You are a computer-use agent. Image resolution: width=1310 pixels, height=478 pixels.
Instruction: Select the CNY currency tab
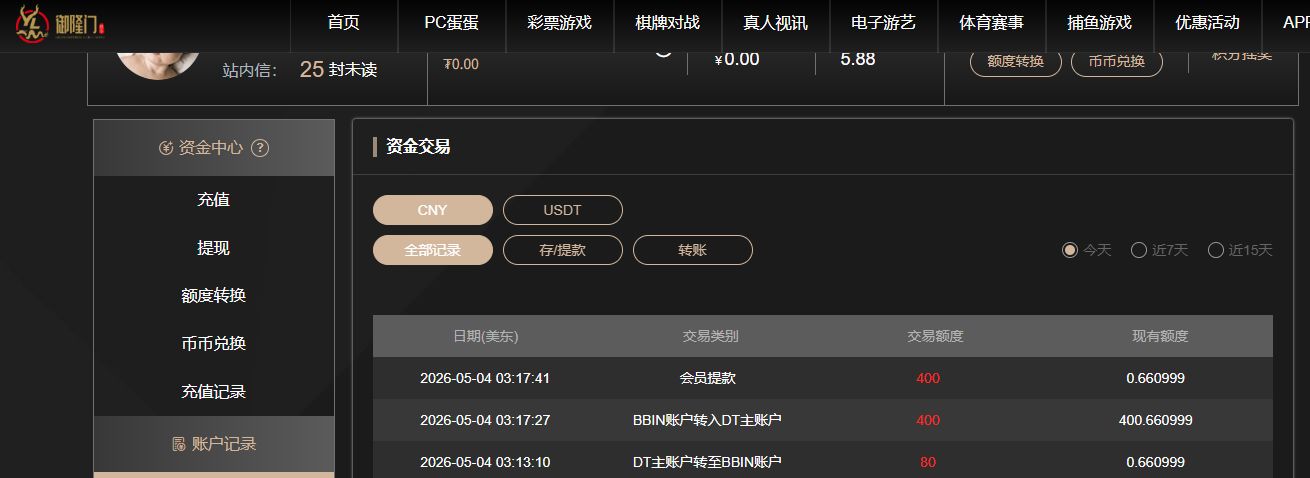click(433, 210)
